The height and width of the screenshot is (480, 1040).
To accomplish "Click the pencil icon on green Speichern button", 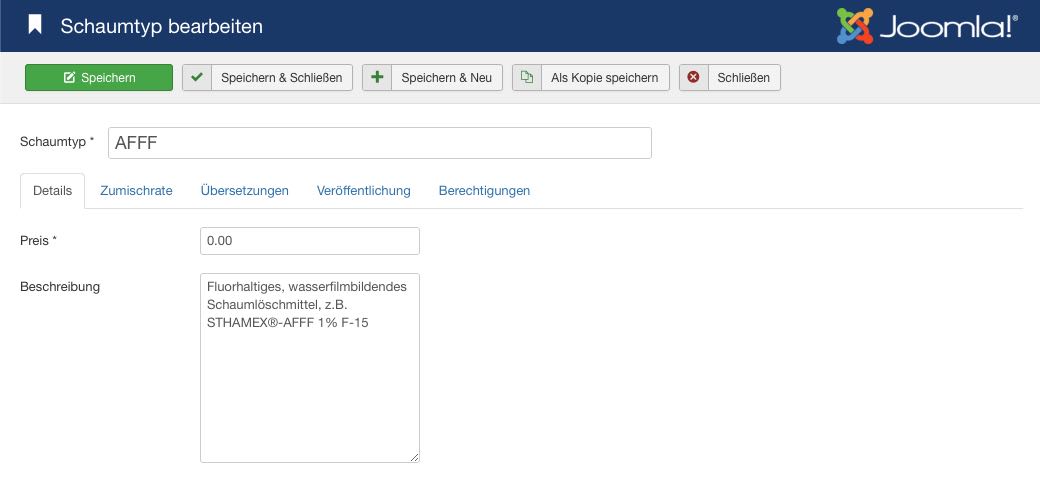I will pyautogui.click(x=69, y=78).
